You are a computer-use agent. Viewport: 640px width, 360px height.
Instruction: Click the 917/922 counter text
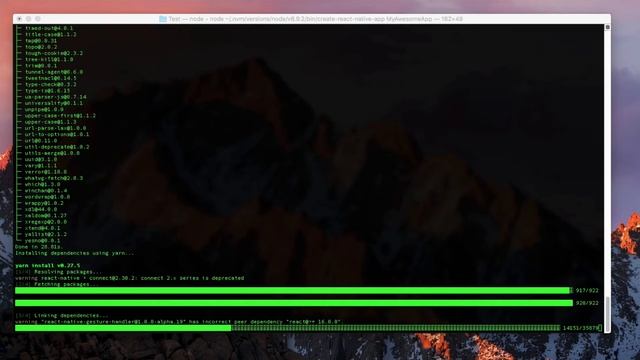[x=587, y=291]
